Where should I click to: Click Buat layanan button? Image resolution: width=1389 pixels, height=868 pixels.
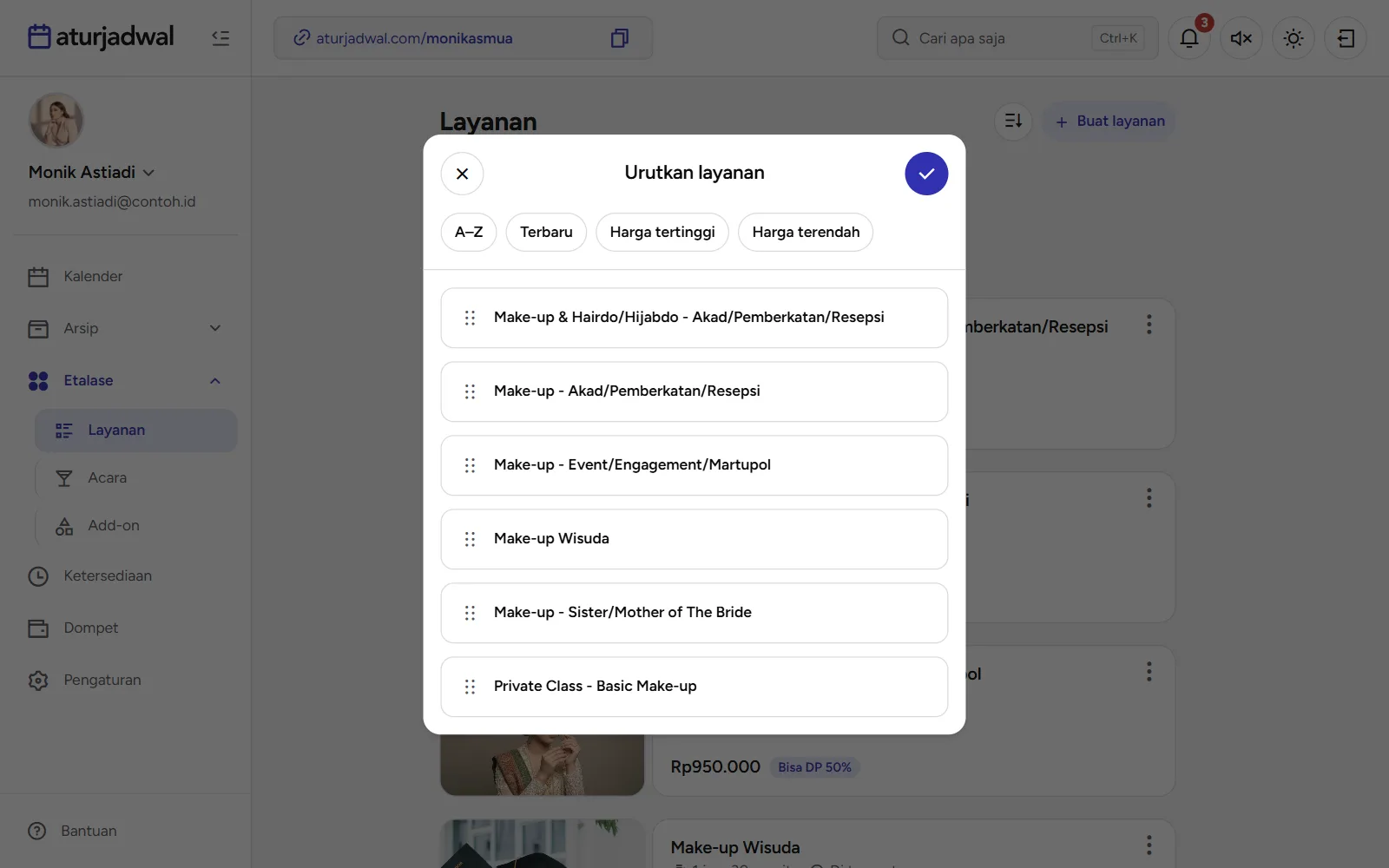tap(1109, 122)
